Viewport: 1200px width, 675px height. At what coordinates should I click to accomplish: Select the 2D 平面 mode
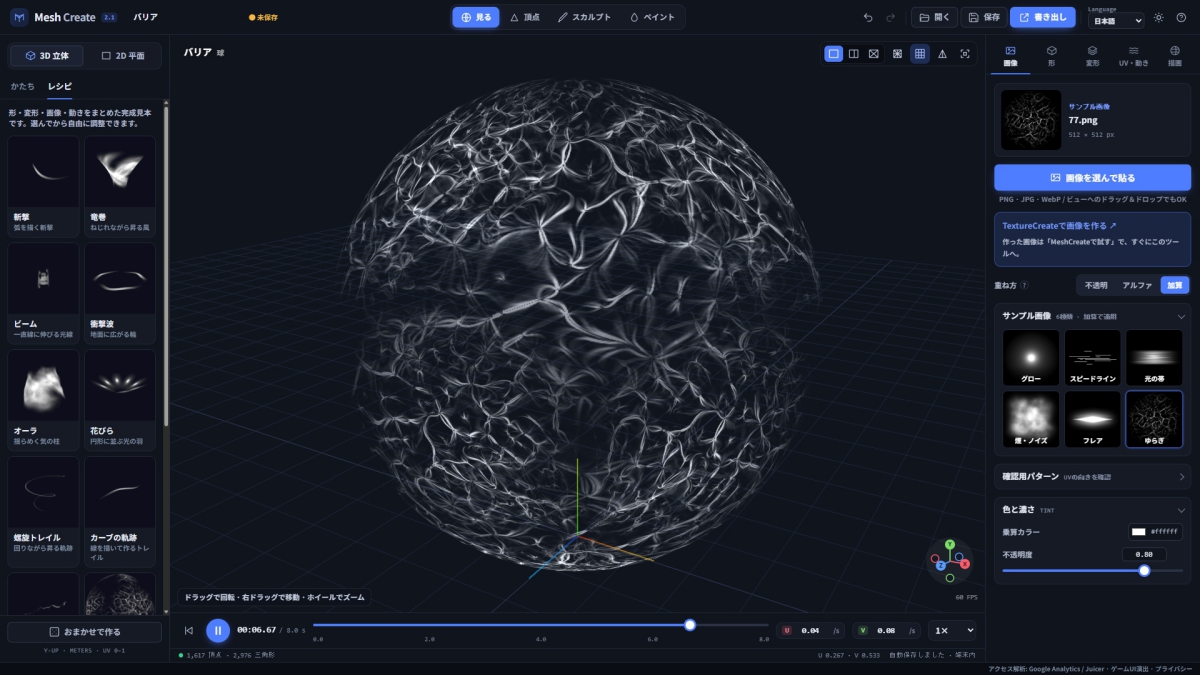click(x=121, y=55)
